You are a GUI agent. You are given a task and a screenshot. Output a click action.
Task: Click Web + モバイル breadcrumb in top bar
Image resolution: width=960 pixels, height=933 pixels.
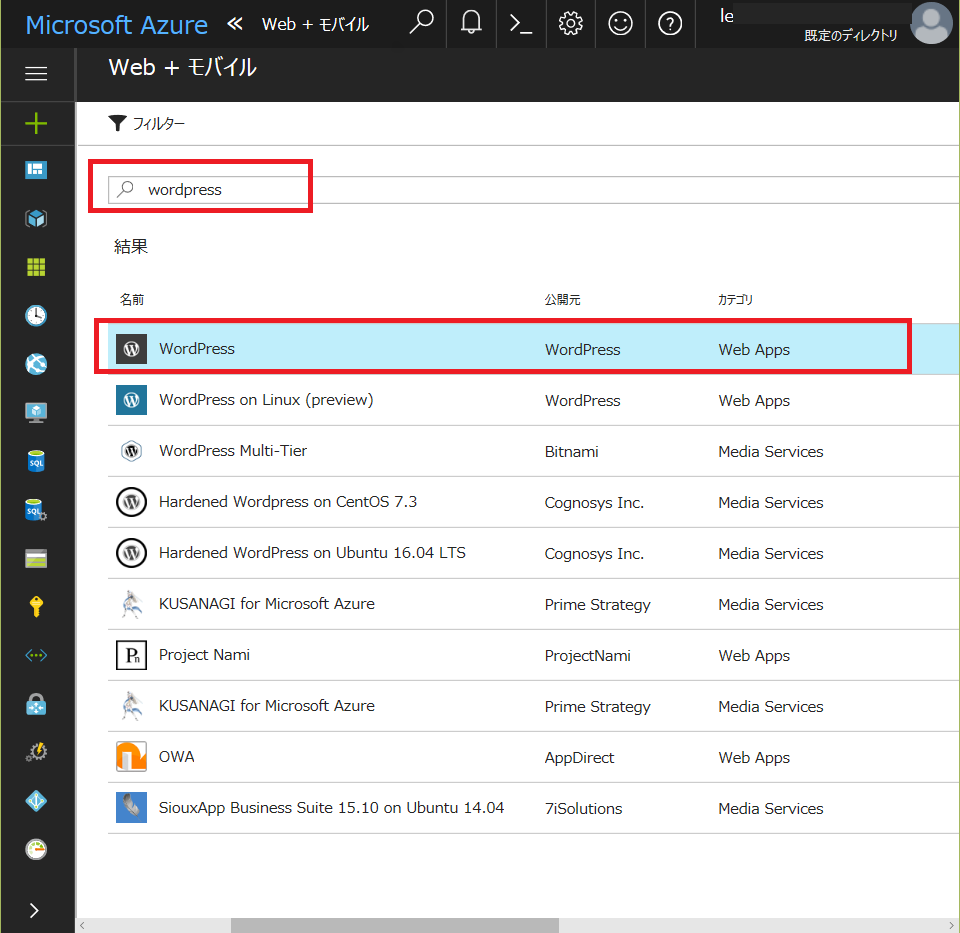coord(315,24)
